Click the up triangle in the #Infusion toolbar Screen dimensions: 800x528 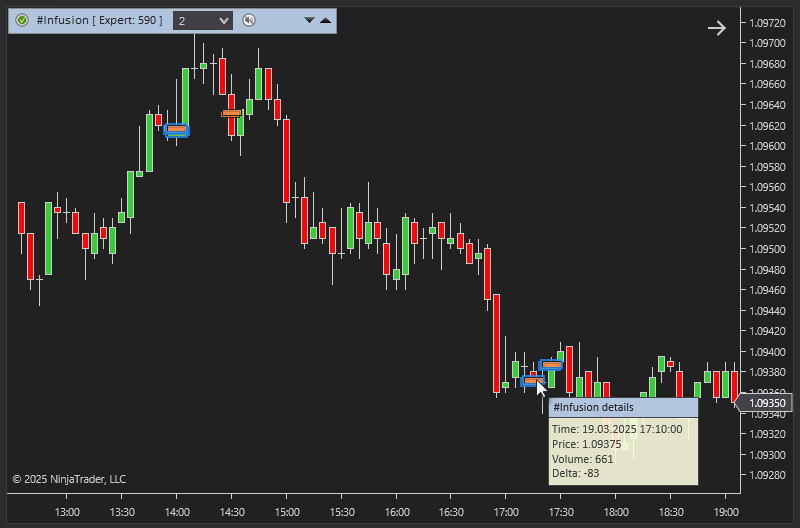(325, 20)
